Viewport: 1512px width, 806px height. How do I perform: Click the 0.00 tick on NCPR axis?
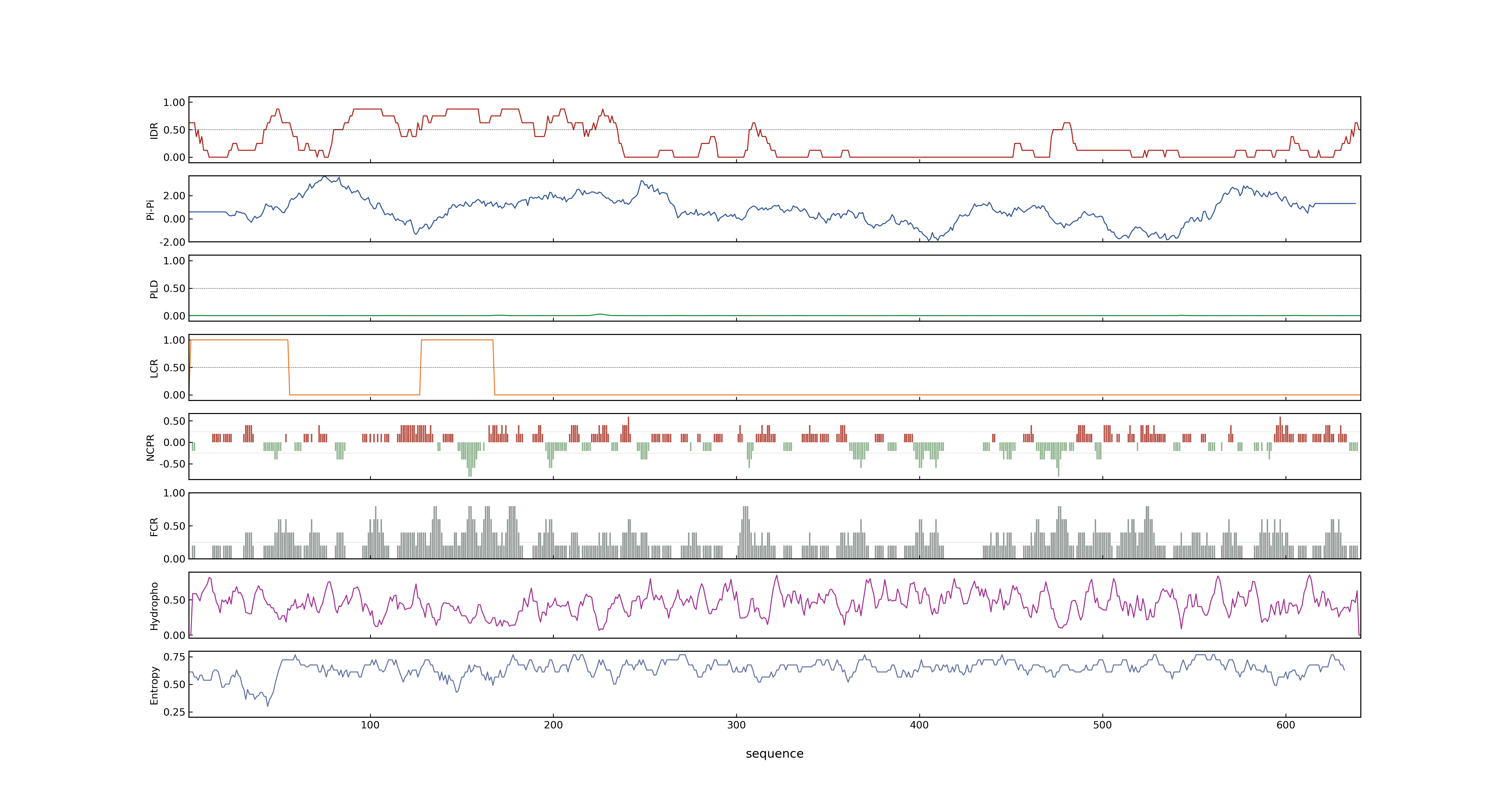tap(174, 442)
